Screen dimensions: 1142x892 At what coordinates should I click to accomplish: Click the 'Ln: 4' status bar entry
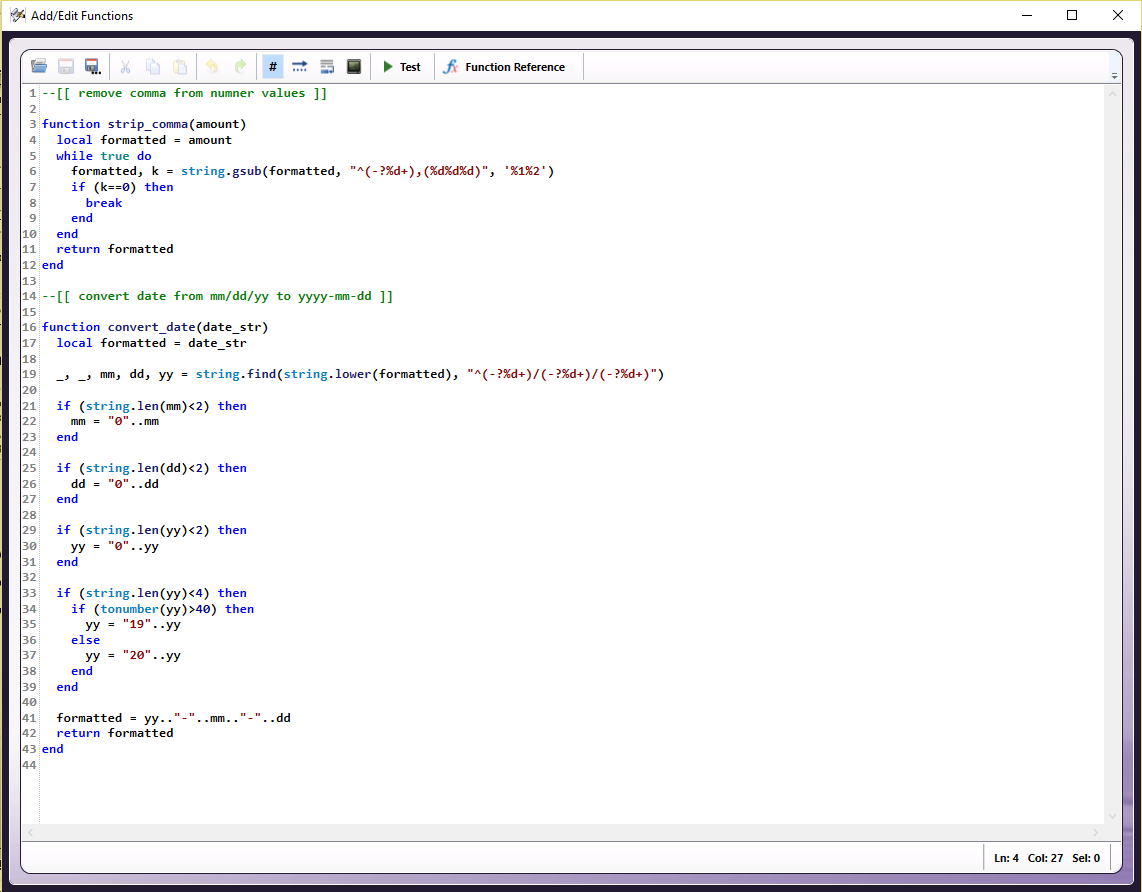1006,858
